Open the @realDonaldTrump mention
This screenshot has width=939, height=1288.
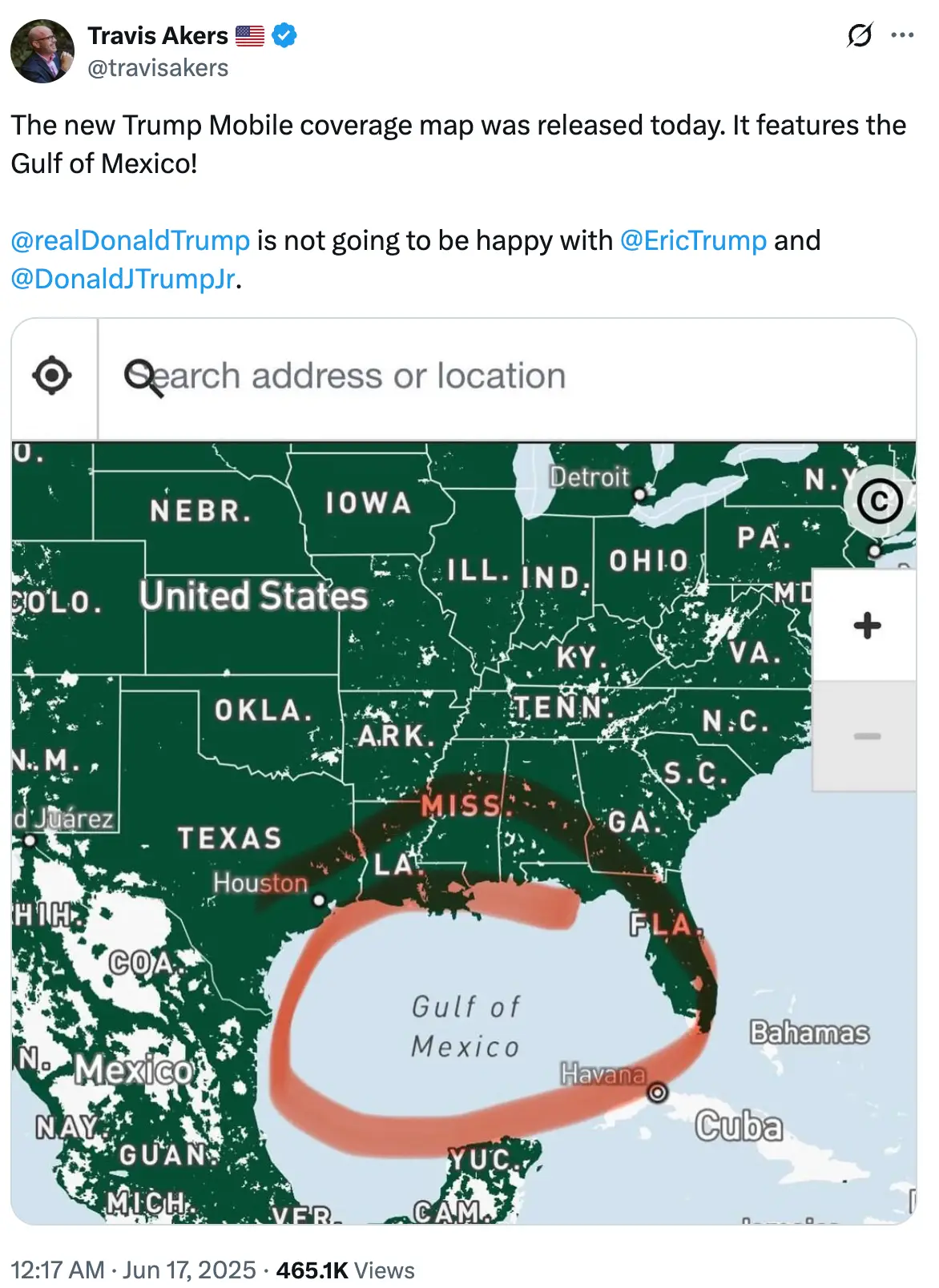coord(131,239)
